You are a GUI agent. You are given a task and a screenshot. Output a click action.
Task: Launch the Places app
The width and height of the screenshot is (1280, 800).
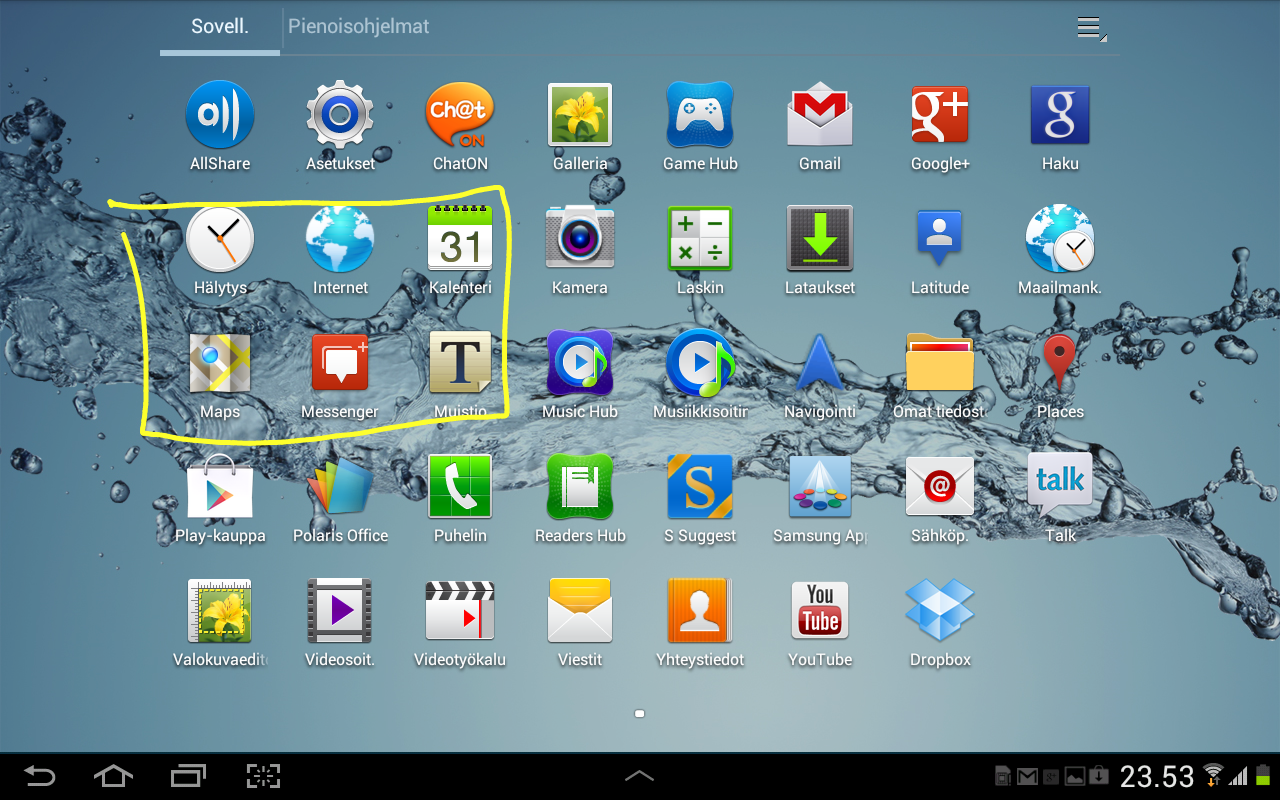[1060, 362]
